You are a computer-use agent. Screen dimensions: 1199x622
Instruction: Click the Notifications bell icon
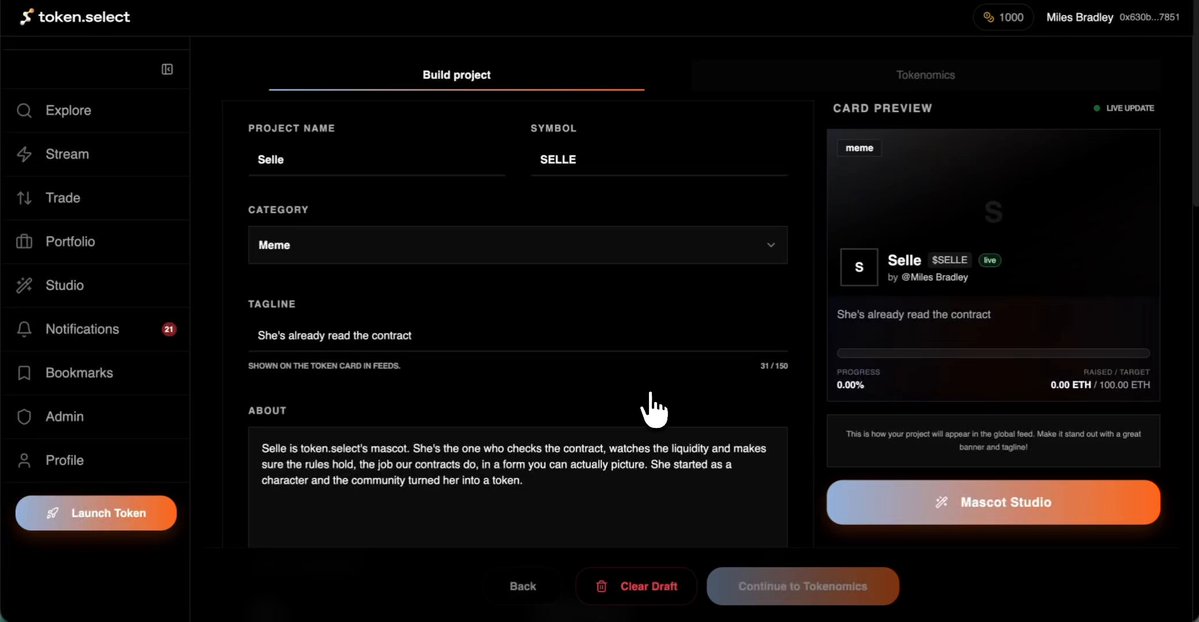(24, 329)
